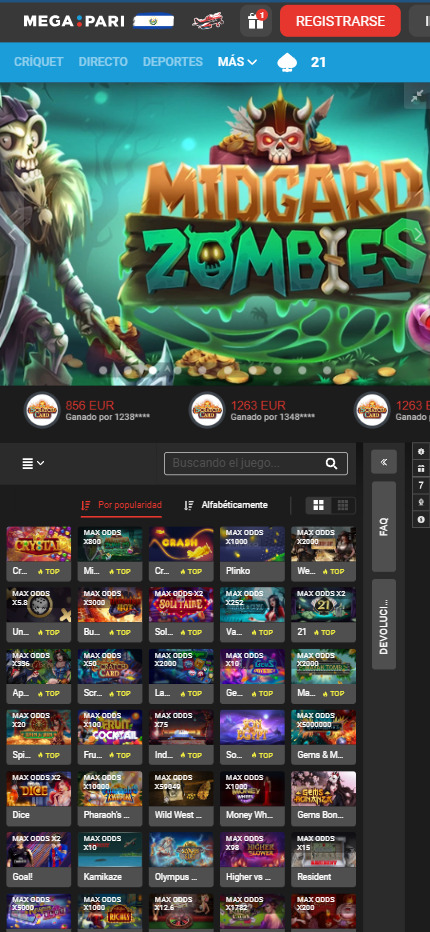Click the REGISTRARSE button
Image resolution: width=430 pixels, height=932 pixels.
click(x=340, y=21)
